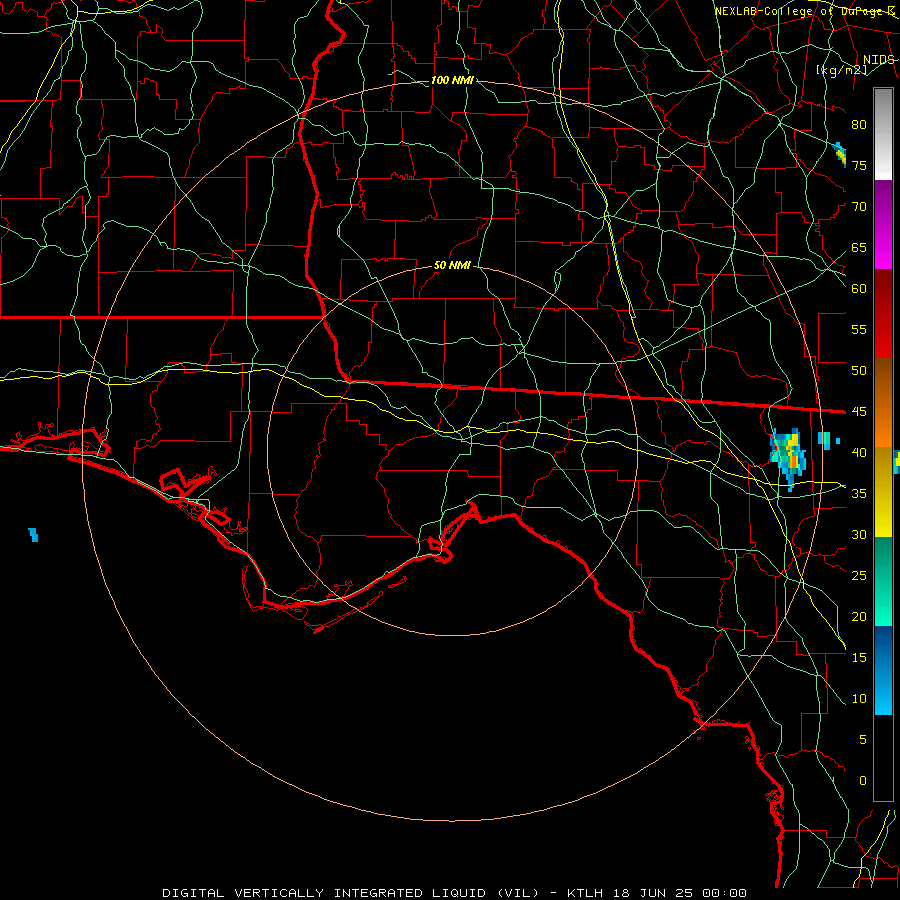Click the radar echo at upper right edge
The height and width of the screenshot is (900, 900).
click(839, 154)
